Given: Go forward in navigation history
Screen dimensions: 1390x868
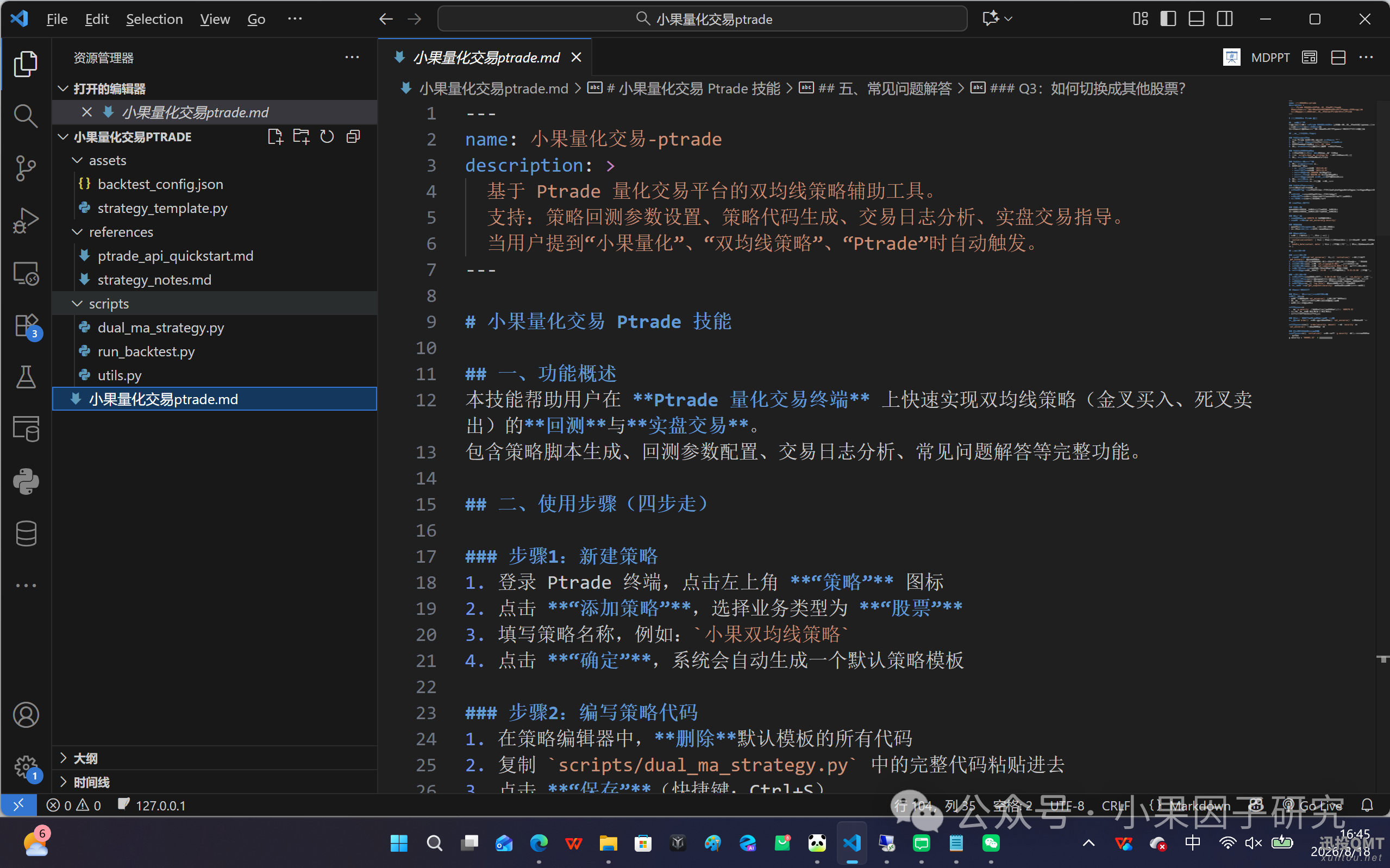Looking at the screenshot, I should click(x=414, y=19).
